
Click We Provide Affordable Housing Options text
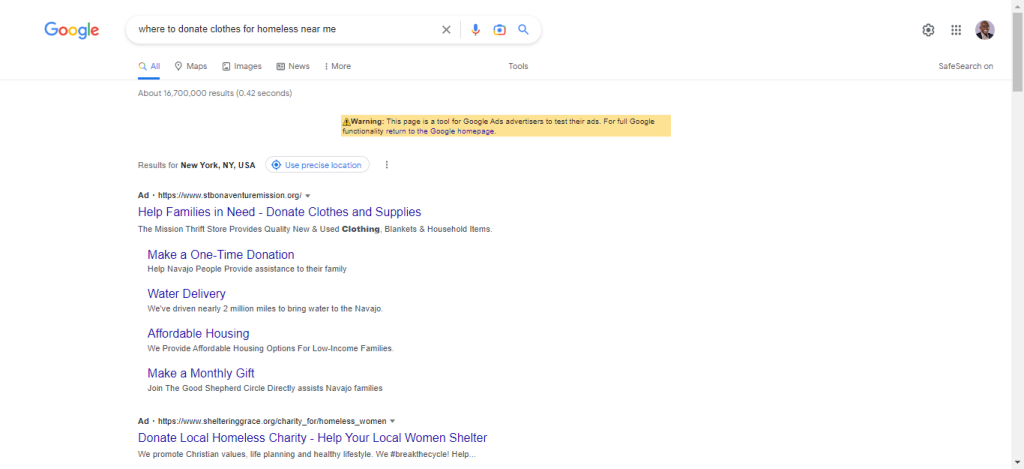point(270,349)
